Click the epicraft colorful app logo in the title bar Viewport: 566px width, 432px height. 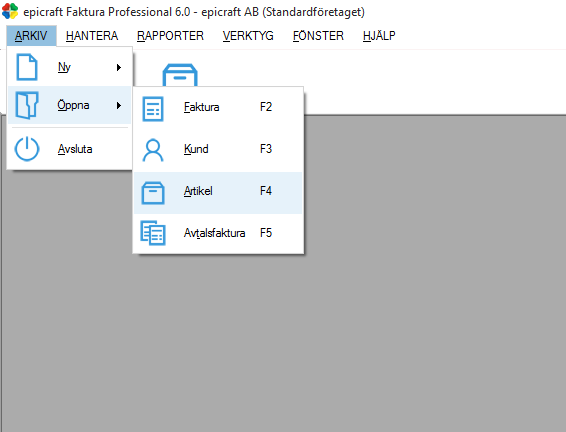10,11
